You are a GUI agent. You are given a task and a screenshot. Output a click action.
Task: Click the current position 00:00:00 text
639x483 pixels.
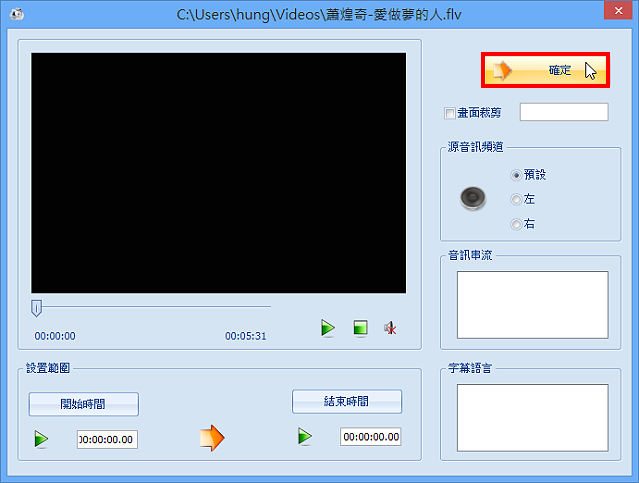(55, 336)
